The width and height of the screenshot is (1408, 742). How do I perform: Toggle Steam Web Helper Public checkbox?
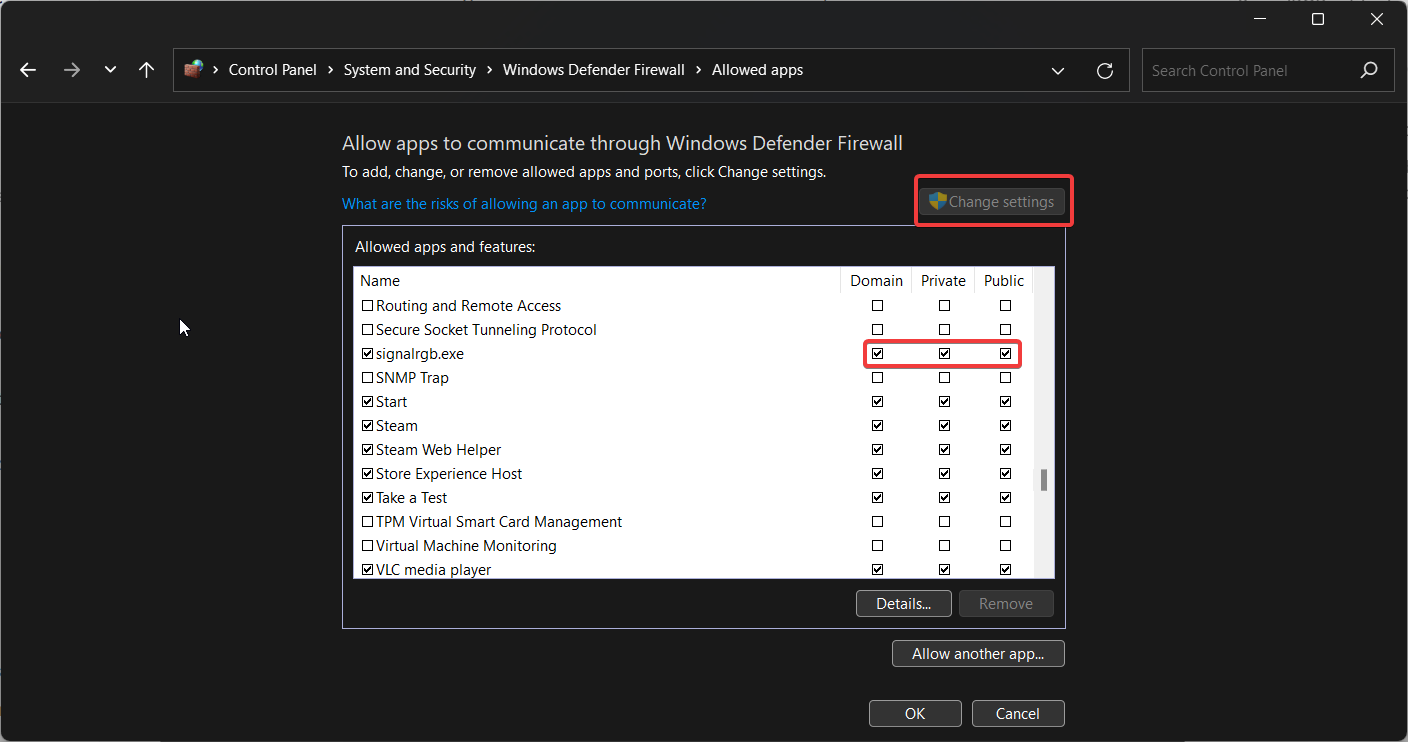coord(1005,450)
